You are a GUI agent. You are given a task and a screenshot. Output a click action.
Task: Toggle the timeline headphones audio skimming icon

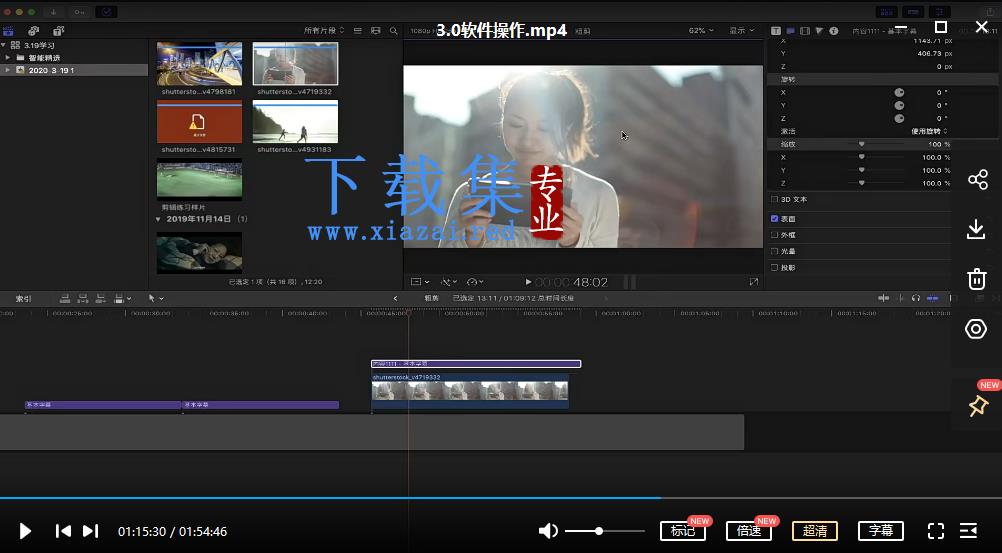(x=916, y=298)
